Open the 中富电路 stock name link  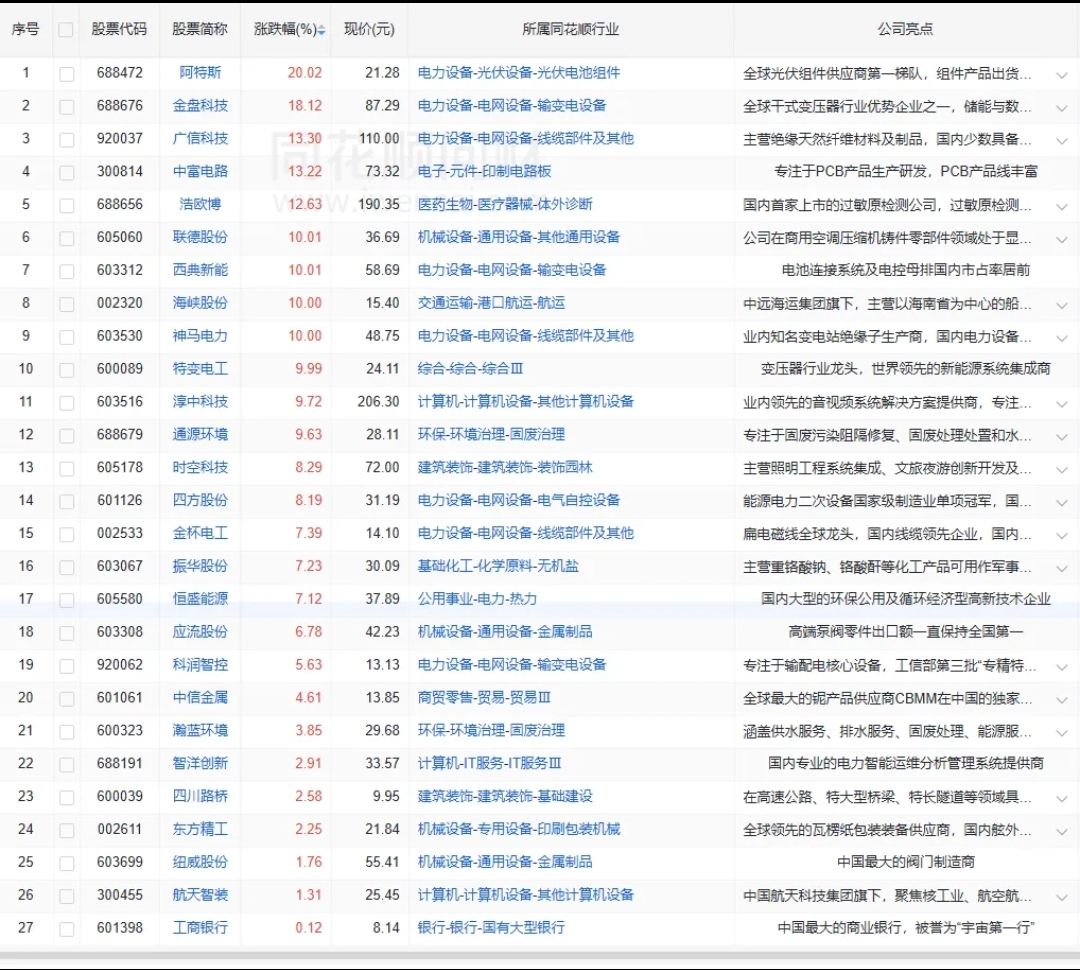click(200, 171)
